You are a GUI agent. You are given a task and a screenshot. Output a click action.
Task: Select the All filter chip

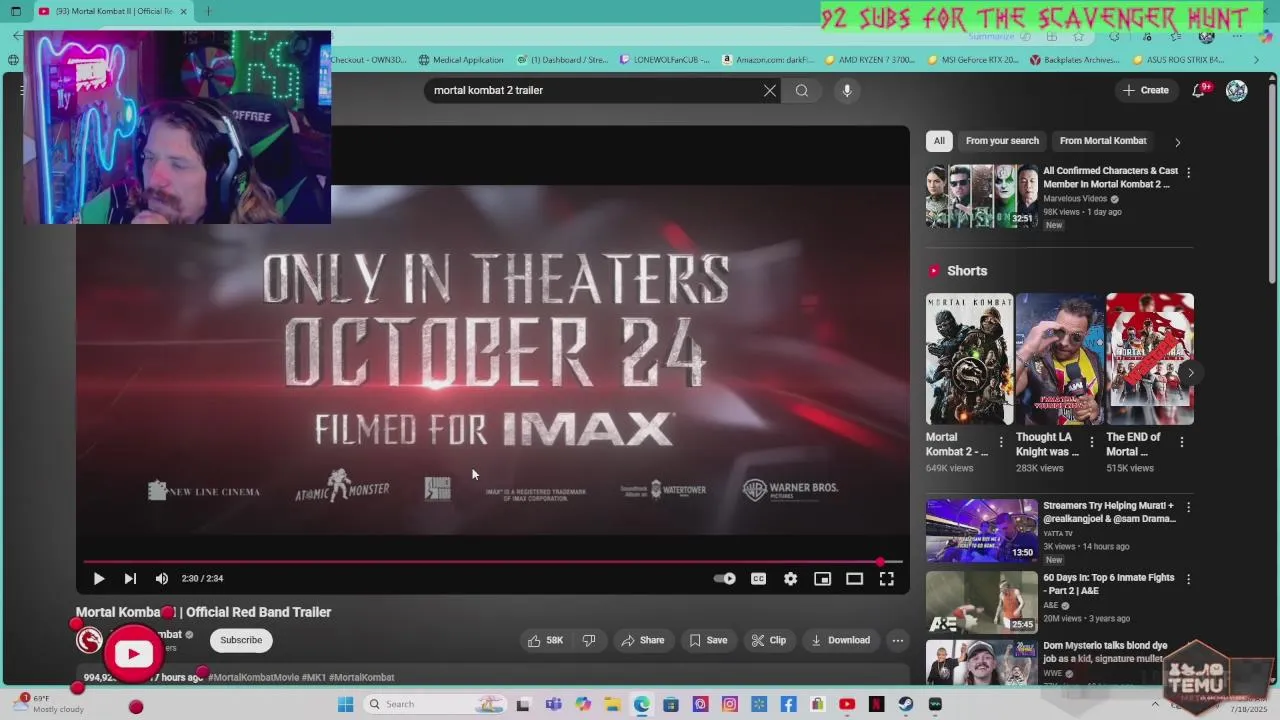click(939, 141)
